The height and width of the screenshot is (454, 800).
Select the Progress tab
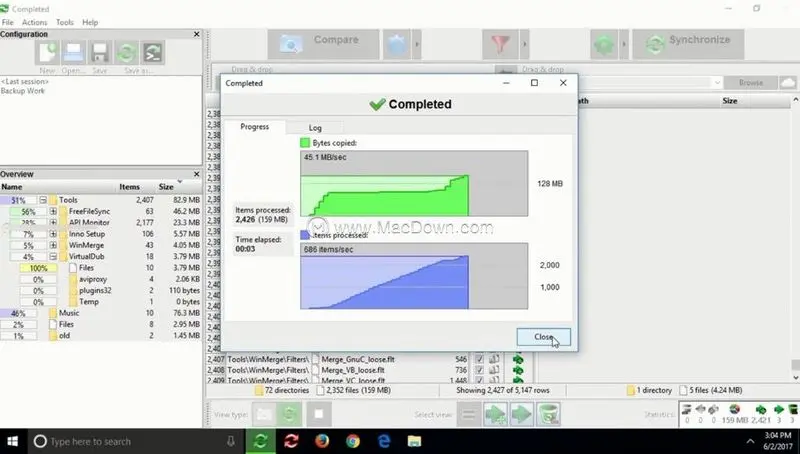(255, 127)
